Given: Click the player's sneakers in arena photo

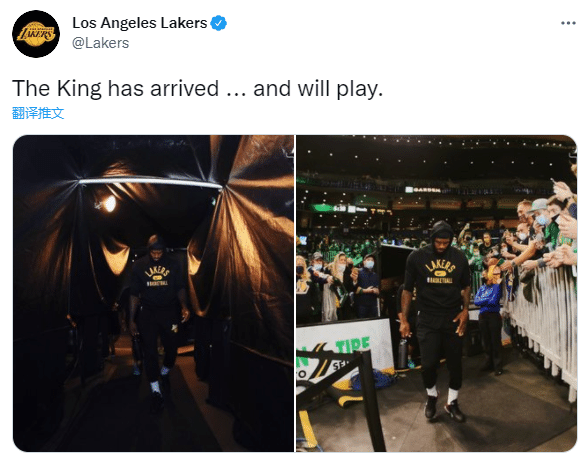Looking at the screenshot, I should [x=444, y=408].
